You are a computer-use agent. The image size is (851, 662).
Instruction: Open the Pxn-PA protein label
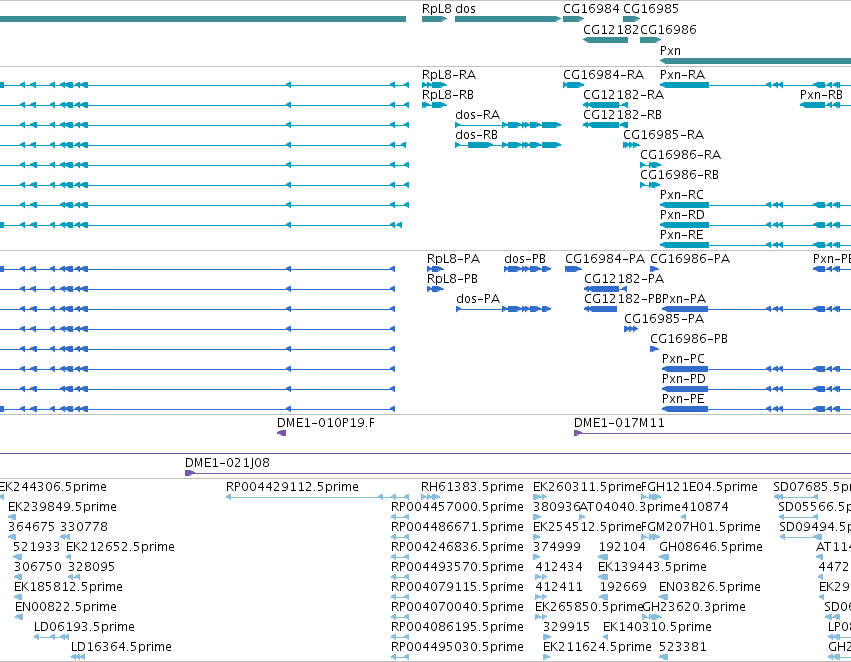[x=684, y=300]
